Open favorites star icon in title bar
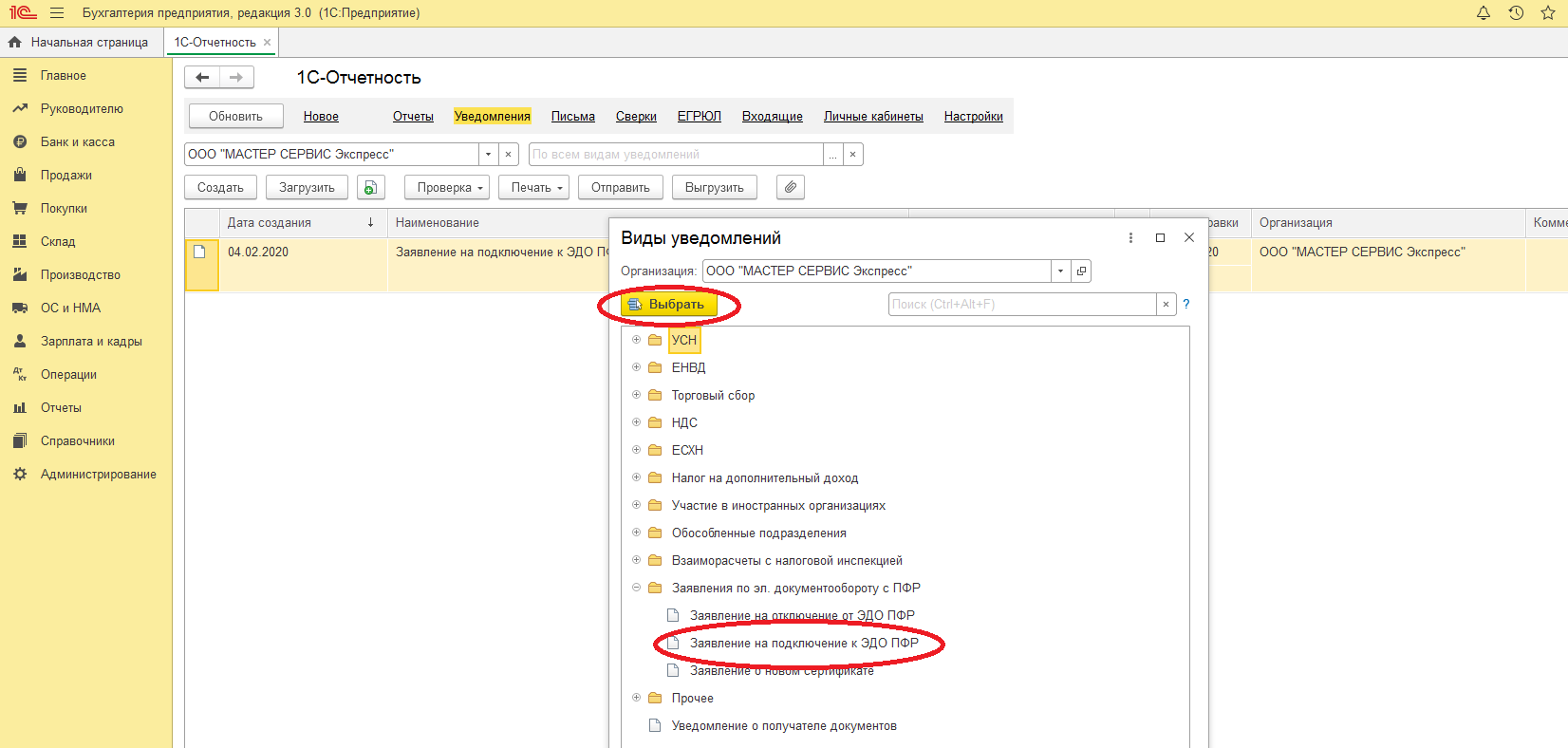 [1548, 13]
